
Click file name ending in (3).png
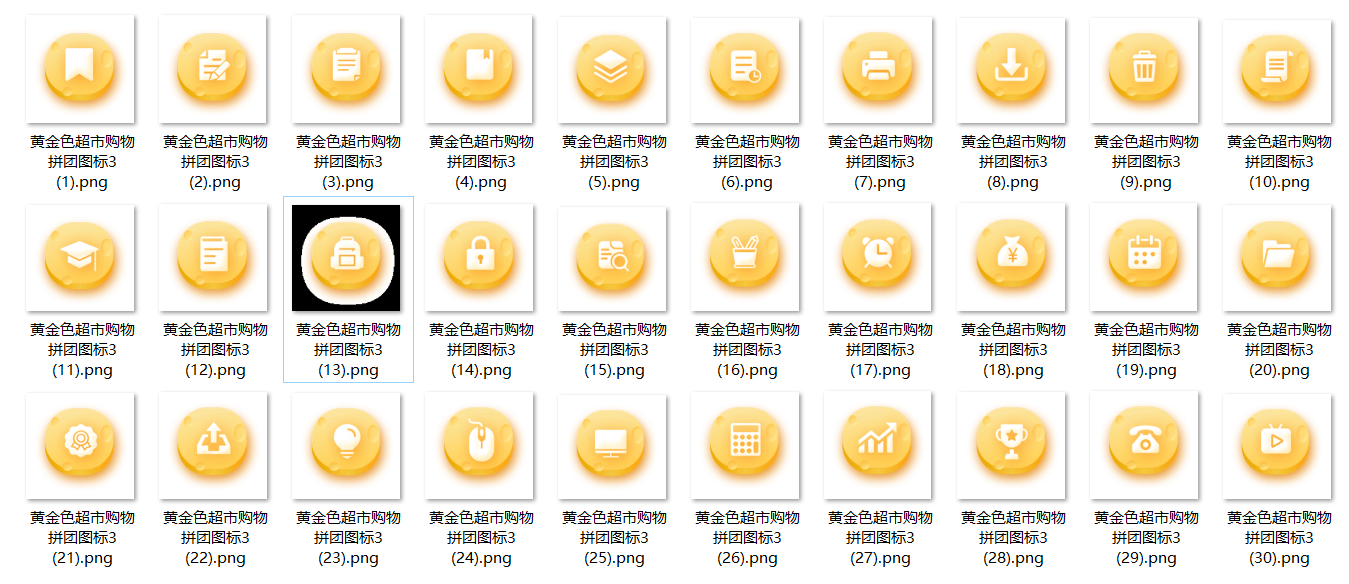tap(346, 162)
